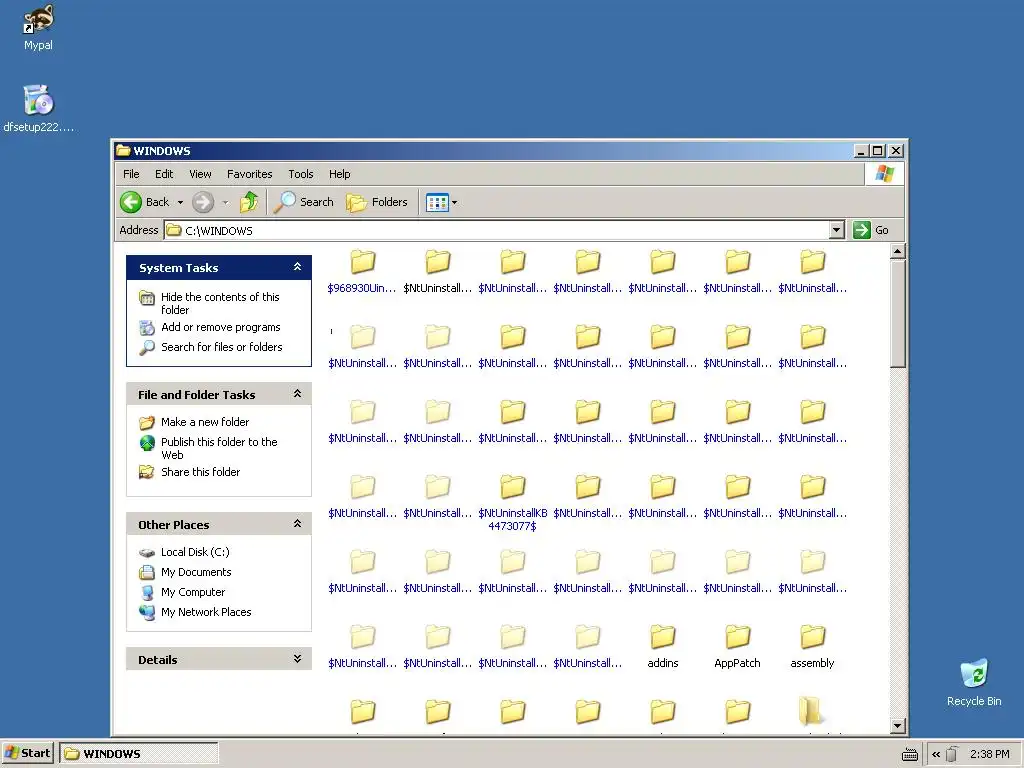Click the C:\WINDOWS address field
Viewport: 1024px width, 768px height.
click(497, 230)
